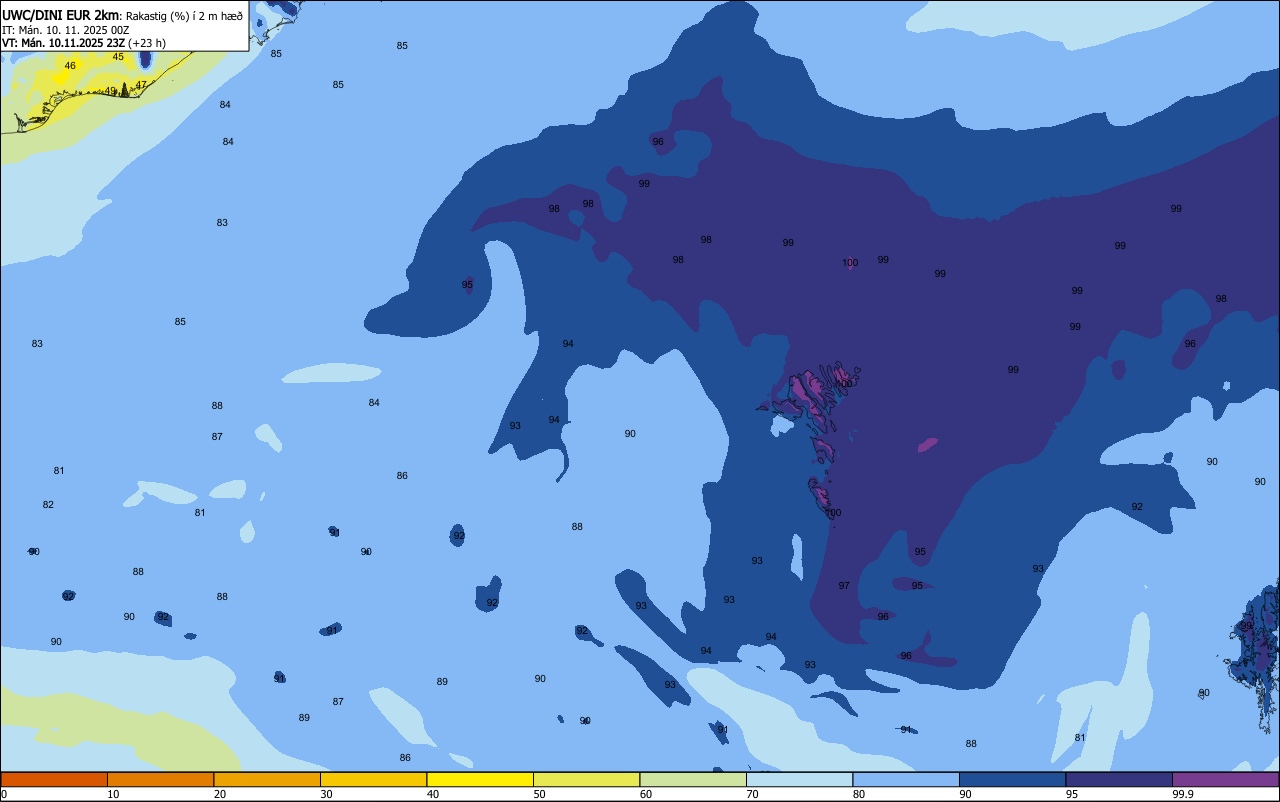Click the "50" tick label on color scale
Screen dimensions: 1280x802
pyautogui.click(x=539, y=794)
